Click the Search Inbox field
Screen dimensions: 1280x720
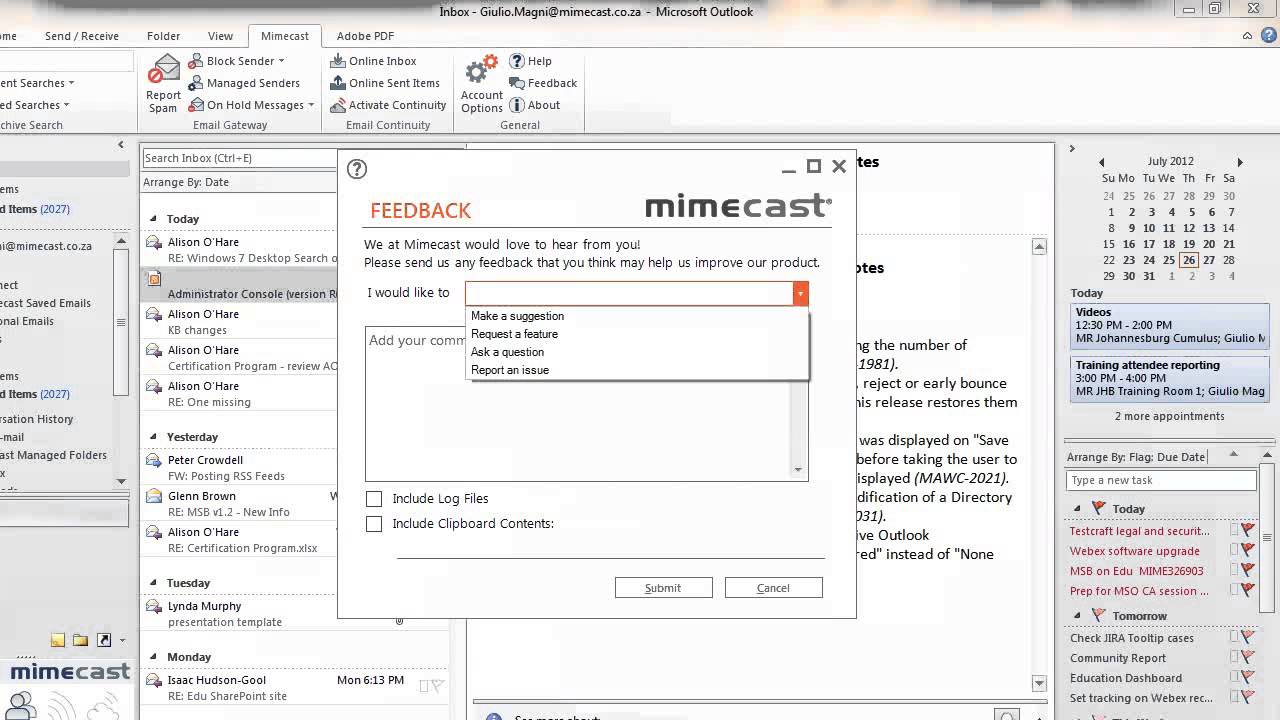[240, 158]
